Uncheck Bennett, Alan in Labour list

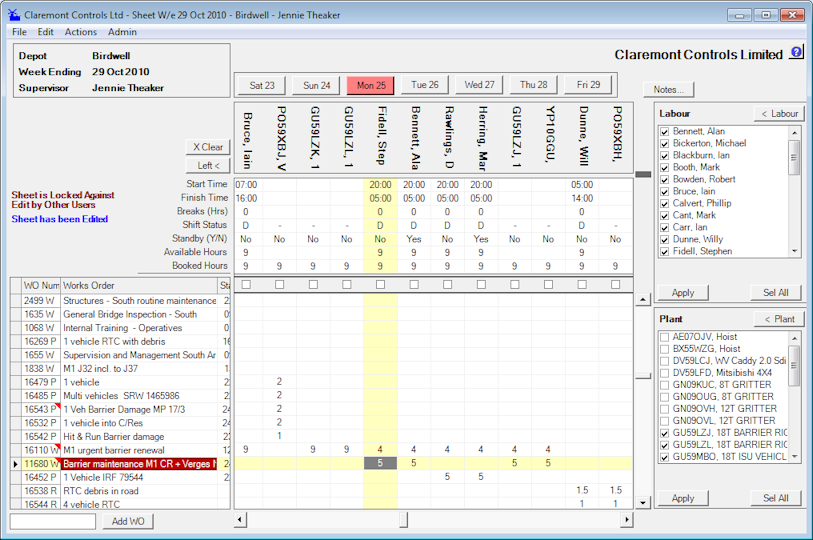665,132
